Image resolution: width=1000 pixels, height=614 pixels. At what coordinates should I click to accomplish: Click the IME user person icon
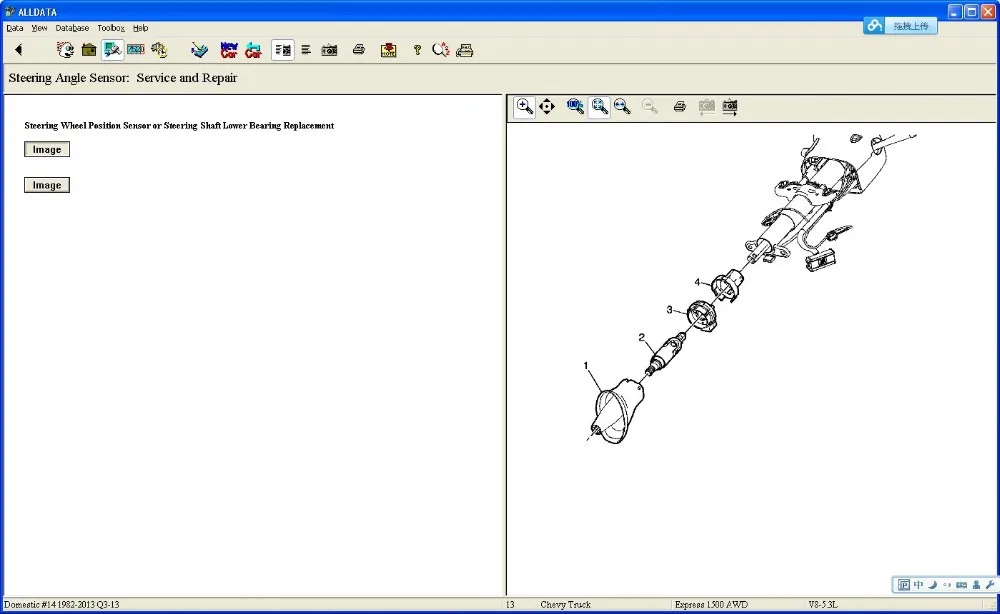point(976,585)
